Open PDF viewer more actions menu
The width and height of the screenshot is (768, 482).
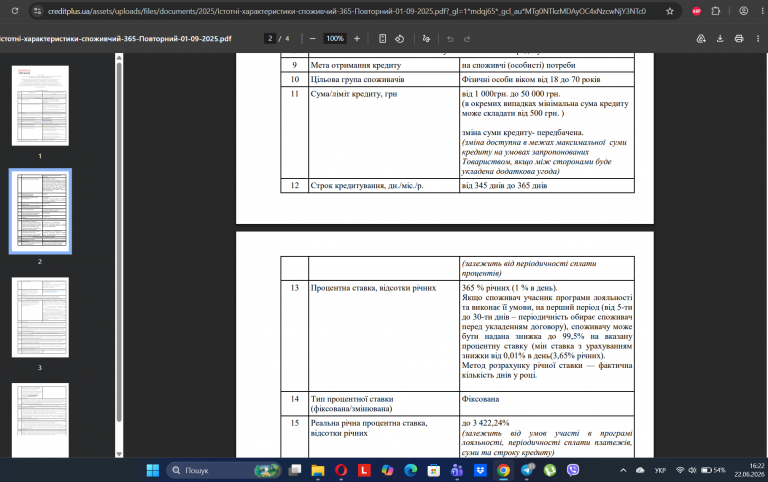(758, 38)
